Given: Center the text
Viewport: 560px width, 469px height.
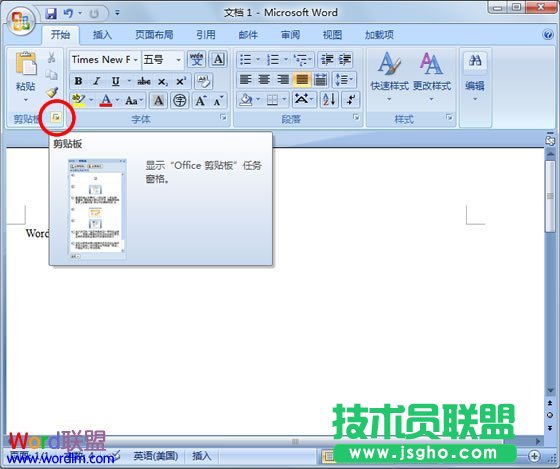Looking at the screenshot, I should [264, 80].
